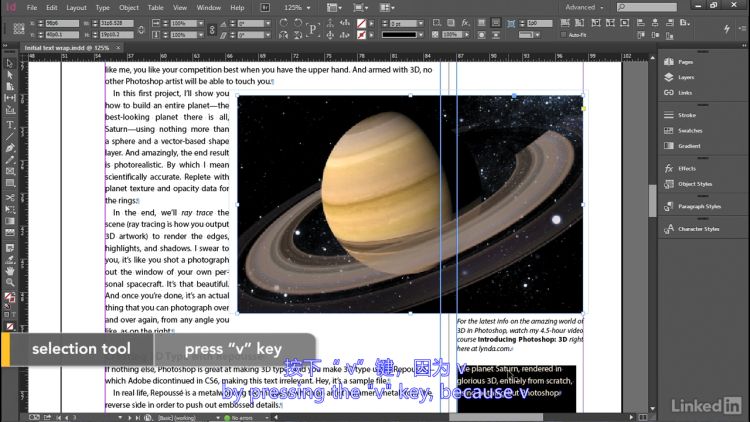
Task: Select the Free Transform tool
Action: click(x=10, y=210)
